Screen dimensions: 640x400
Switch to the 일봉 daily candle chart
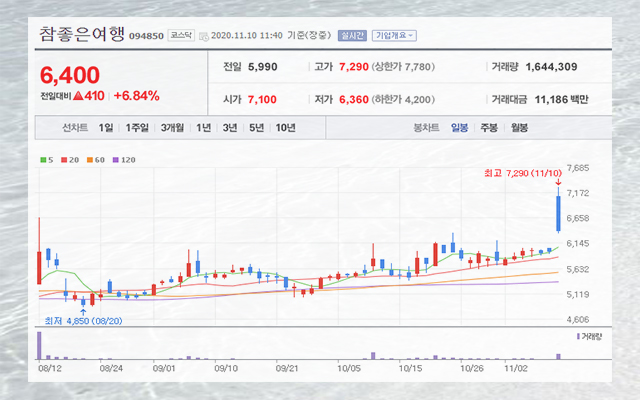pos(459,128)
